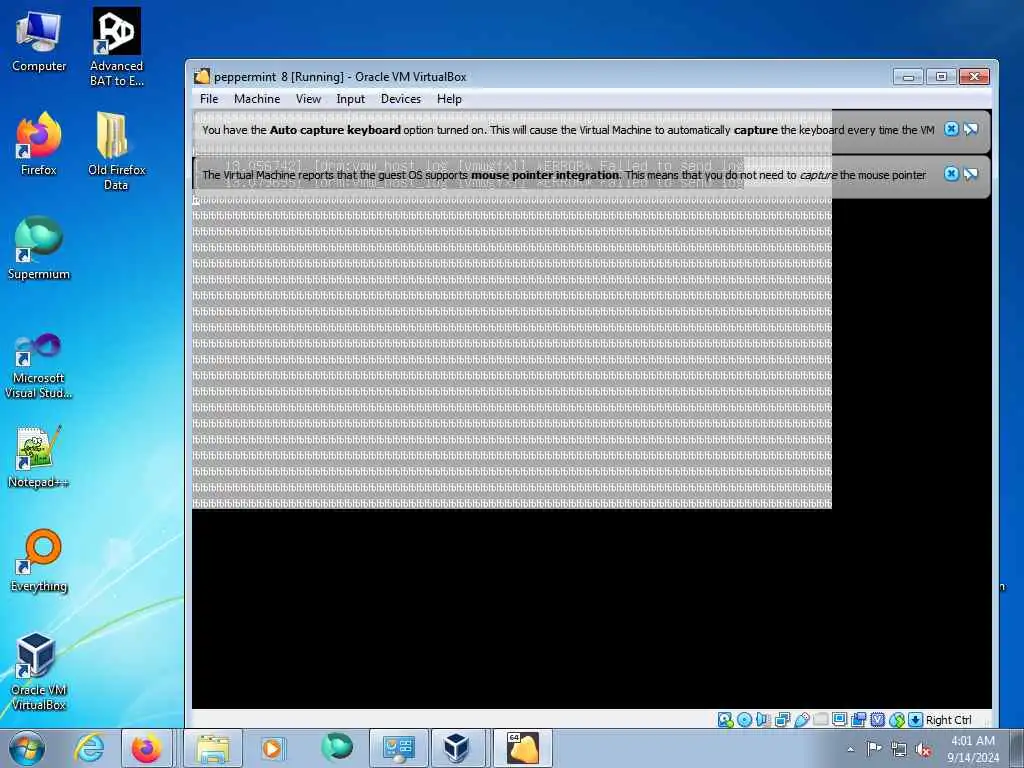1024x768 pixels.
Task: Select the Firefox desktop shortcut
Action: coord(39,144)
